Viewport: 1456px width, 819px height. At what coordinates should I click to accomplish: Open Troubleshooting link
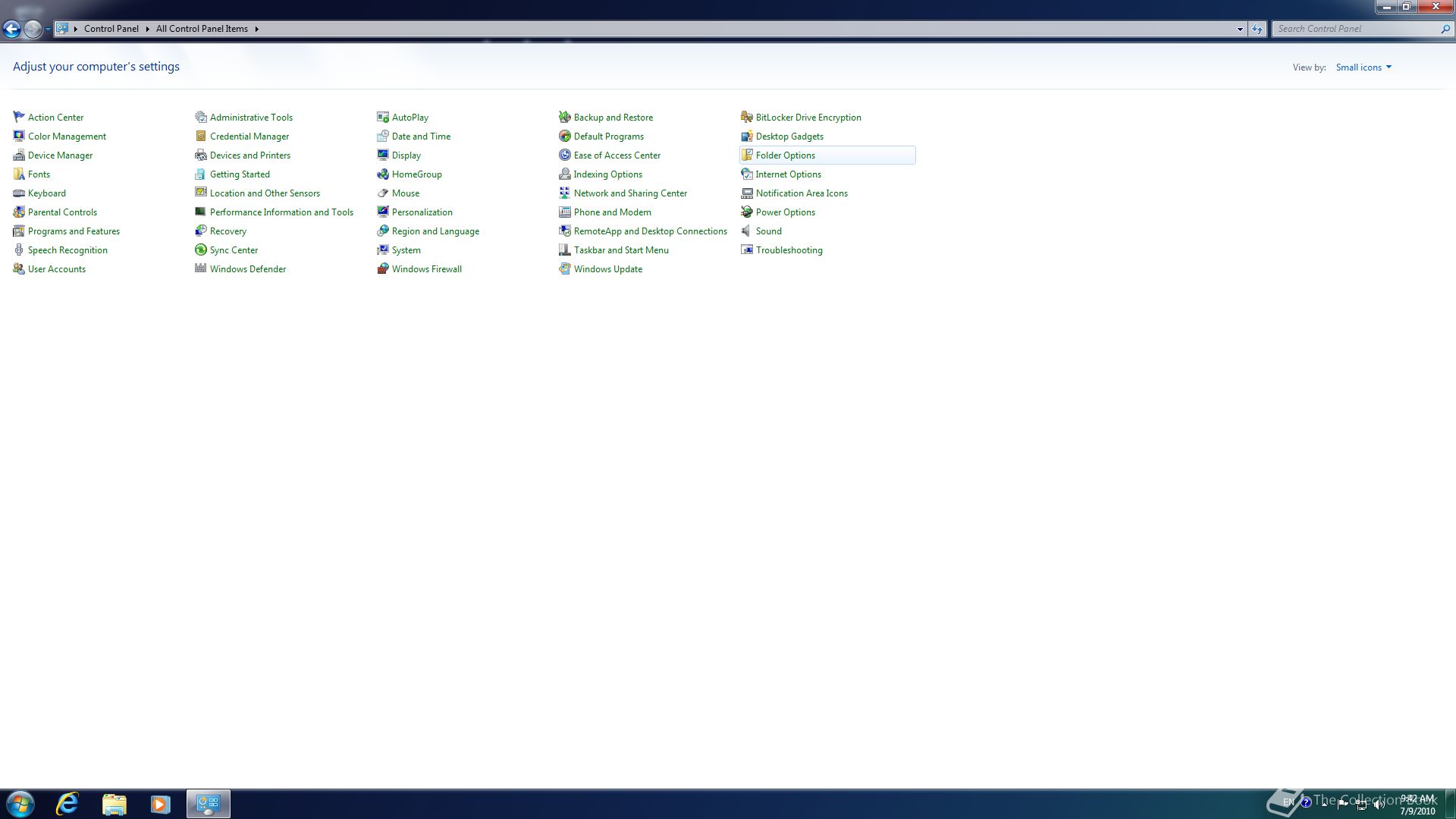pyautogui.click(x=789, y=250)
